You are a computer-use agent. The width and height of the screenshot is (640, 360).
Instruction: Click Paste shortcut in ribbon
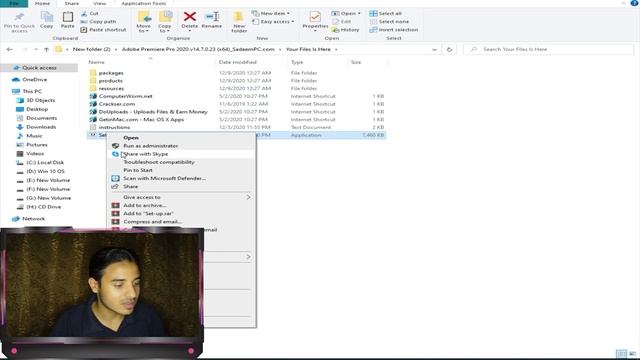[x=103, y=30]
